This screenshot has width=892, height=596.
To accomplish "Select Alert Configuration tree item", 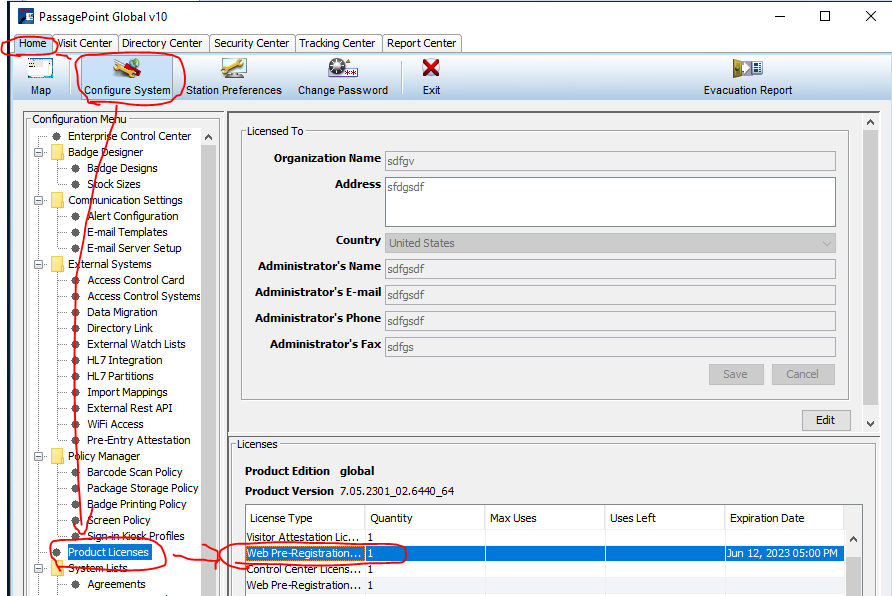I will [133, 216].
